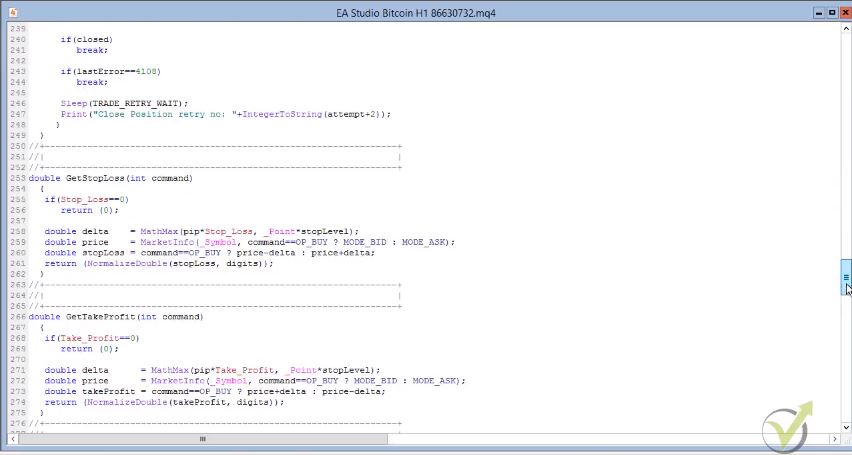Click the Java icon in the title bar
This screenshot has height=455, width=852.
point(11,12)
